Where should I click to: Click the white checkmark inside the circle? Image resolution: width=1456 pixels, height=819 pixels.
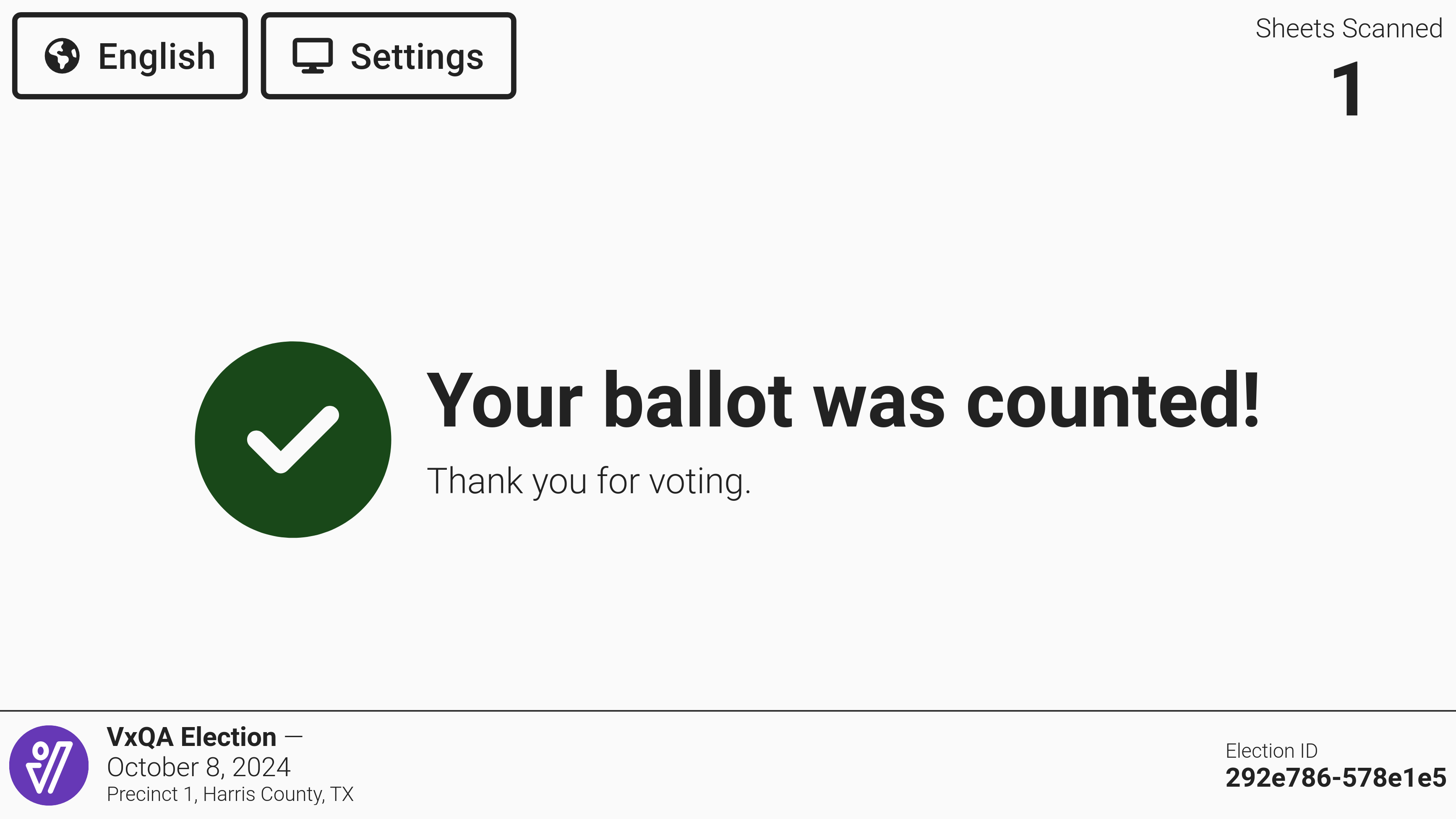[293, 440]
